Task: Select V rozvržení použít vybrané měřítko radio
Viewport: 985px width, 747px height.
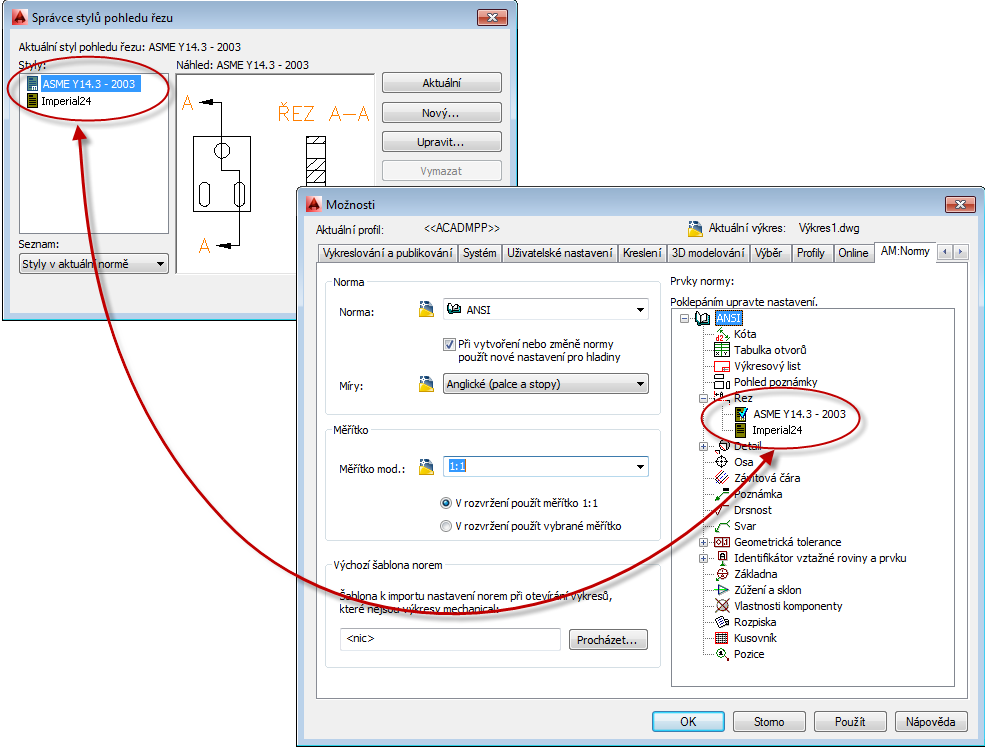Action: coord(446,526)
